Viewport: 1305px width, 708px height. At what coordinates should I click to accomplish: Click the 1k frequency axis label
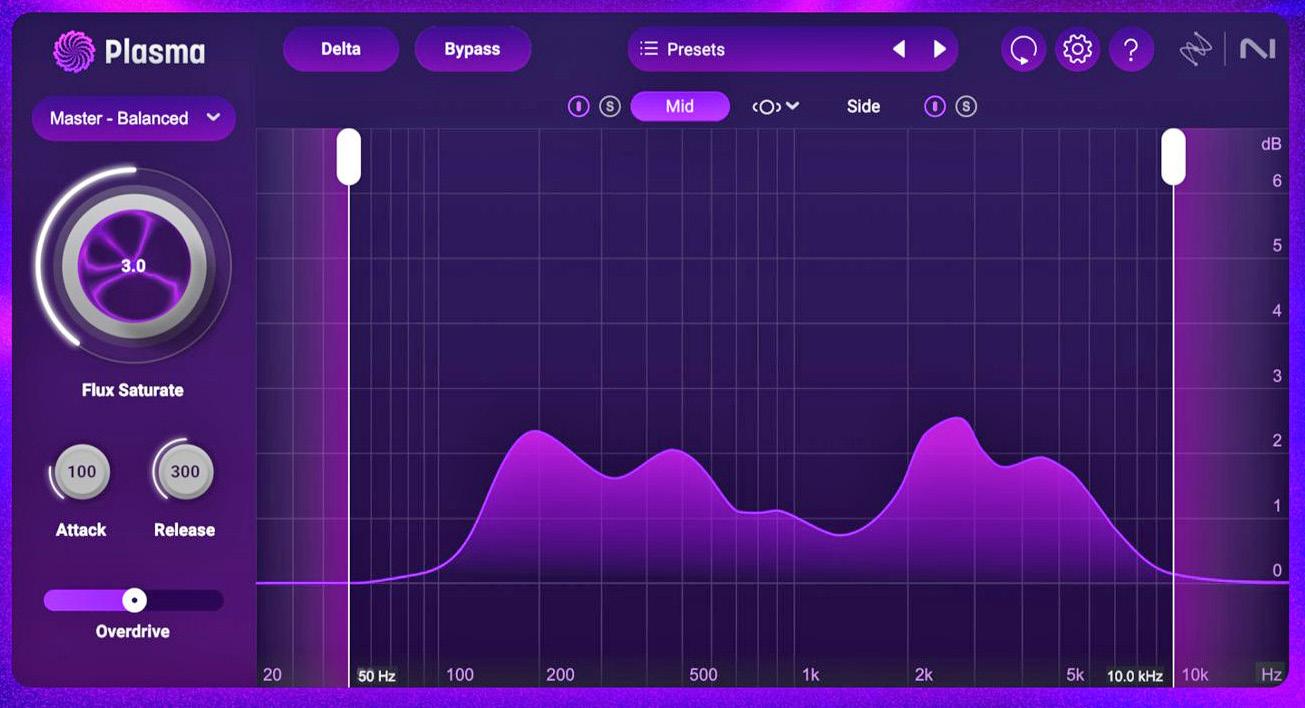click(811, 675)
